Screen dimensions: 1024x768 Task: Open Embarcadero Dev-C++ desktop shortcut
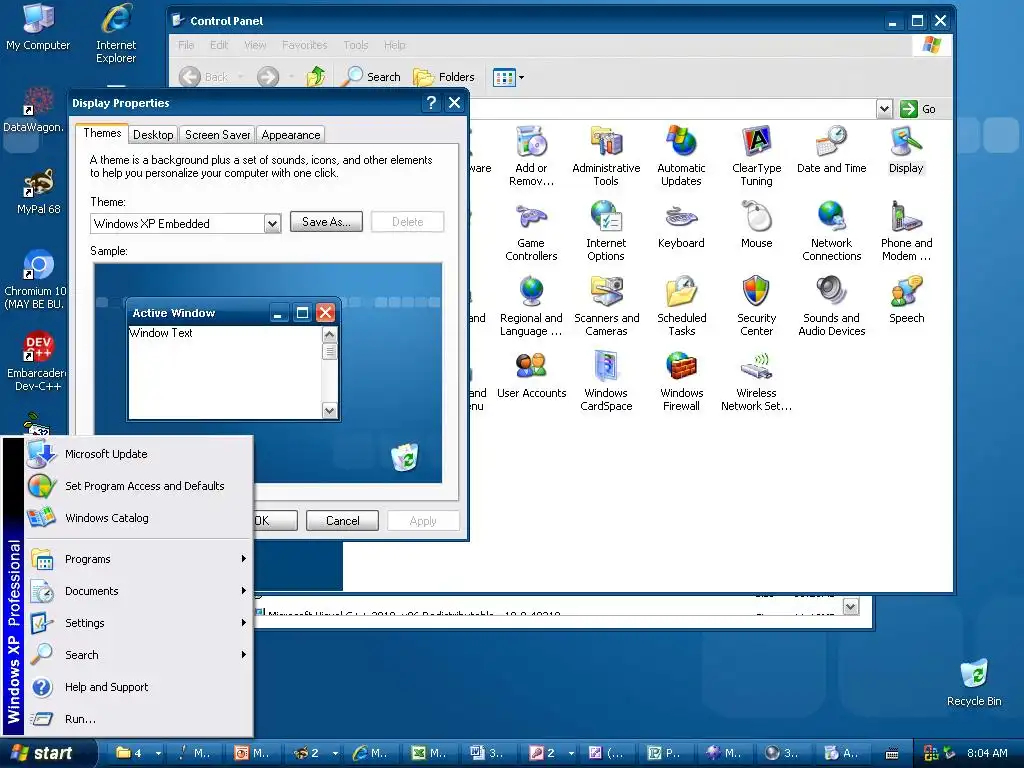point(37,362)
